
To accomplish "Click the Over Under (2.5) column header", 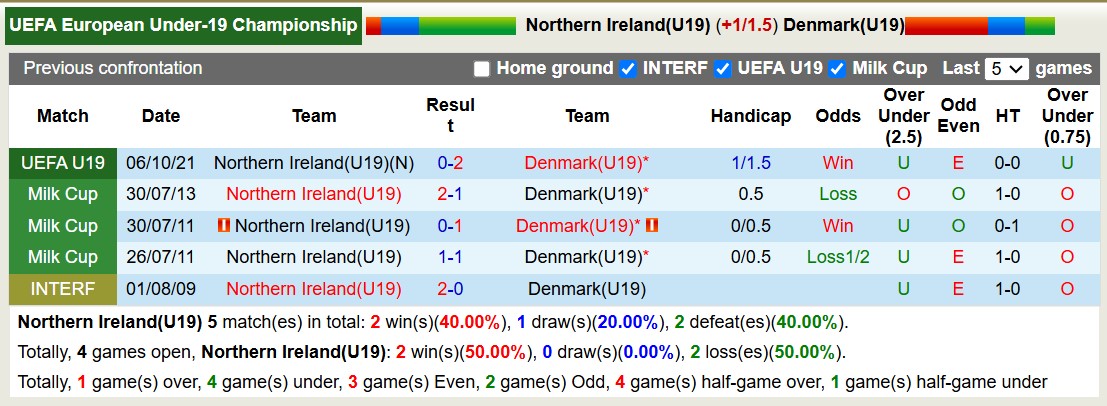I will tap(904, 116).
